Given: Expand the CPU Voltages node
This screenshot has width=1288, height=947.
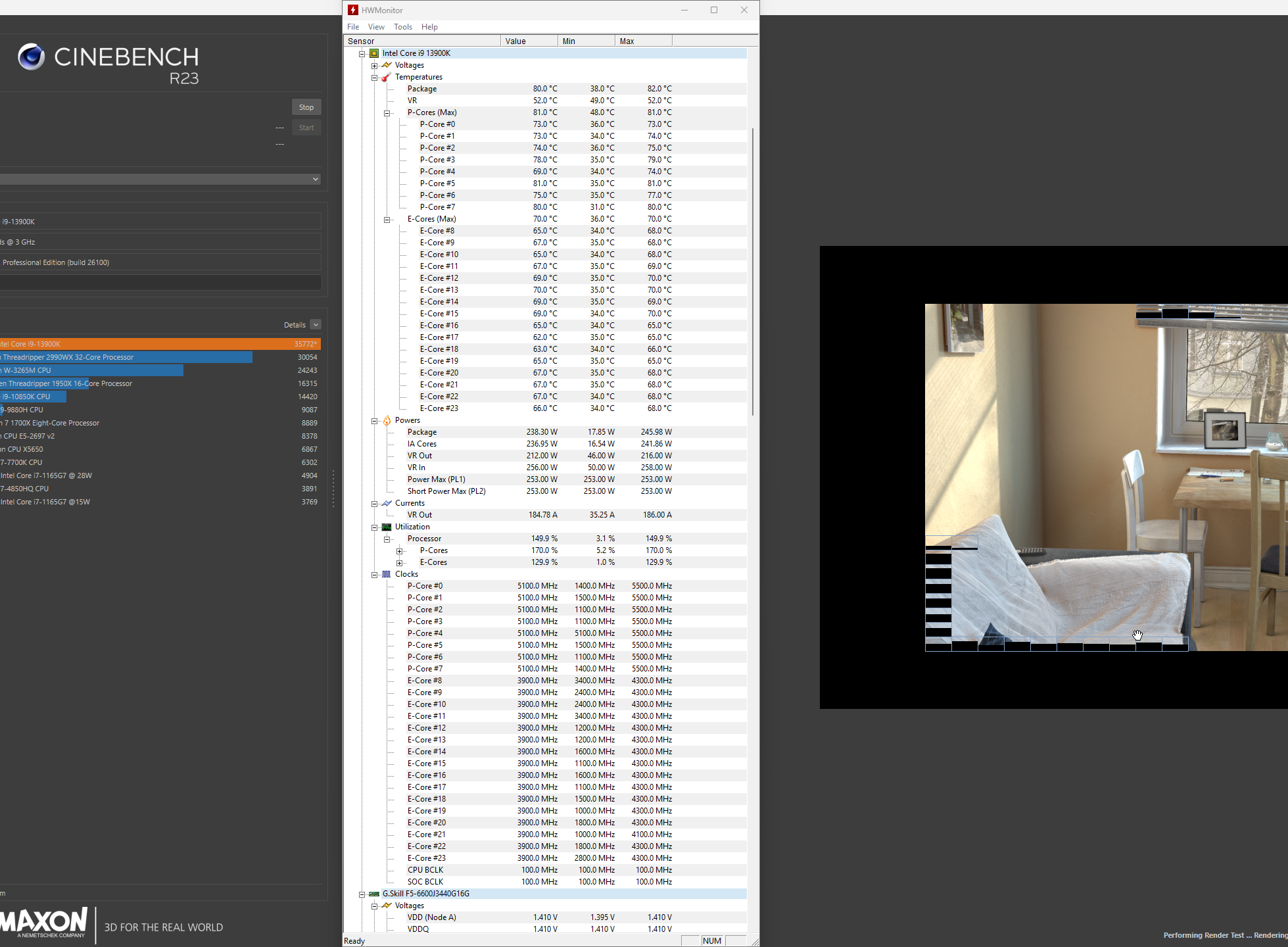Looking at the screenshot, I should point(374,66).
